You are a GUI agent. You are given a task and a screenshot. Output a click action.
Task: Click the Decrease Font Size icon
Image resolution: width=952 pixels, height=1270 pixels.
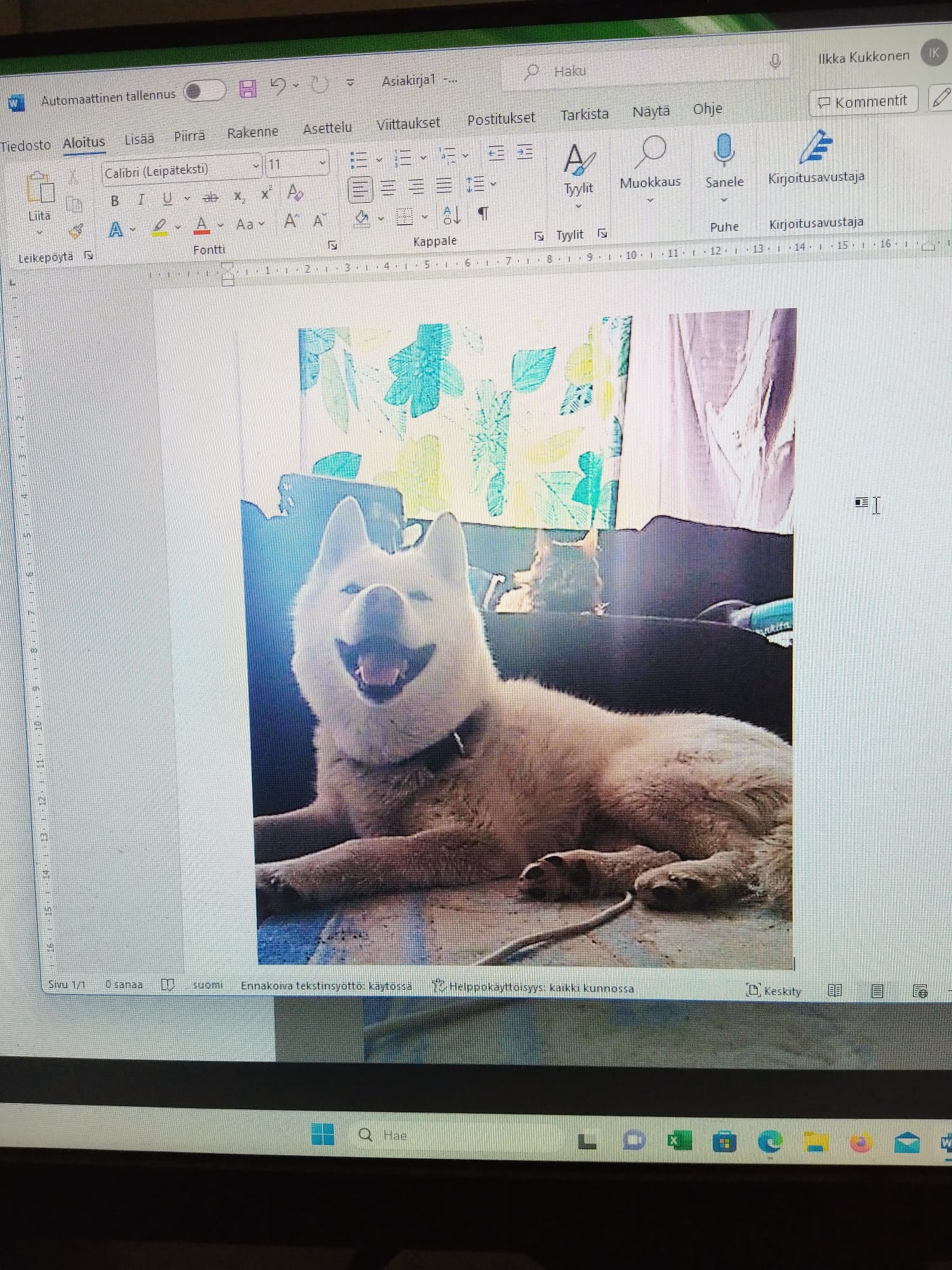tap(319, 220)
